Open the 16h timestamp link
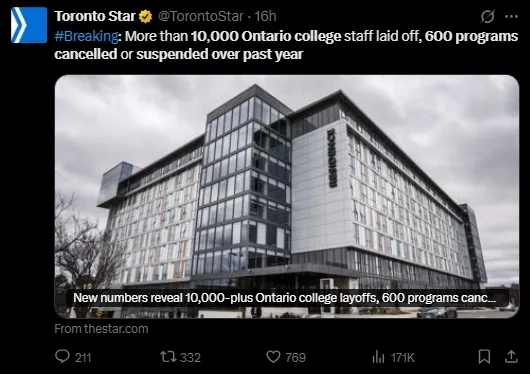 (x=265, y=16)
